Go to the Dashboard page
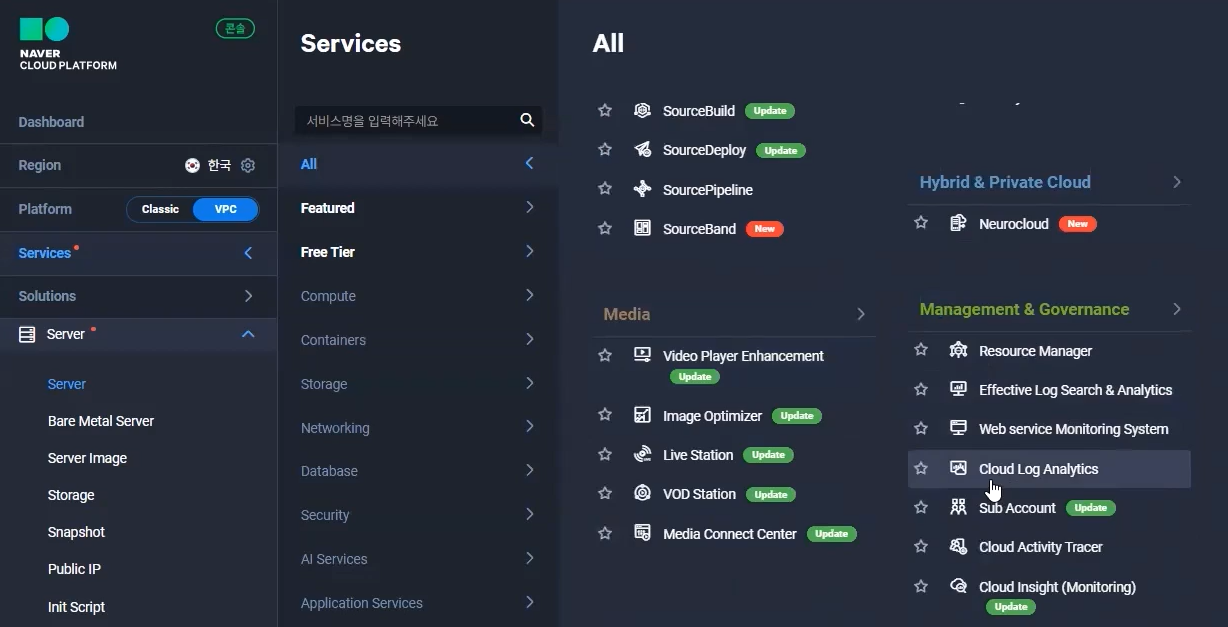This screenshot has width=1228, height=627. [51, 122]
